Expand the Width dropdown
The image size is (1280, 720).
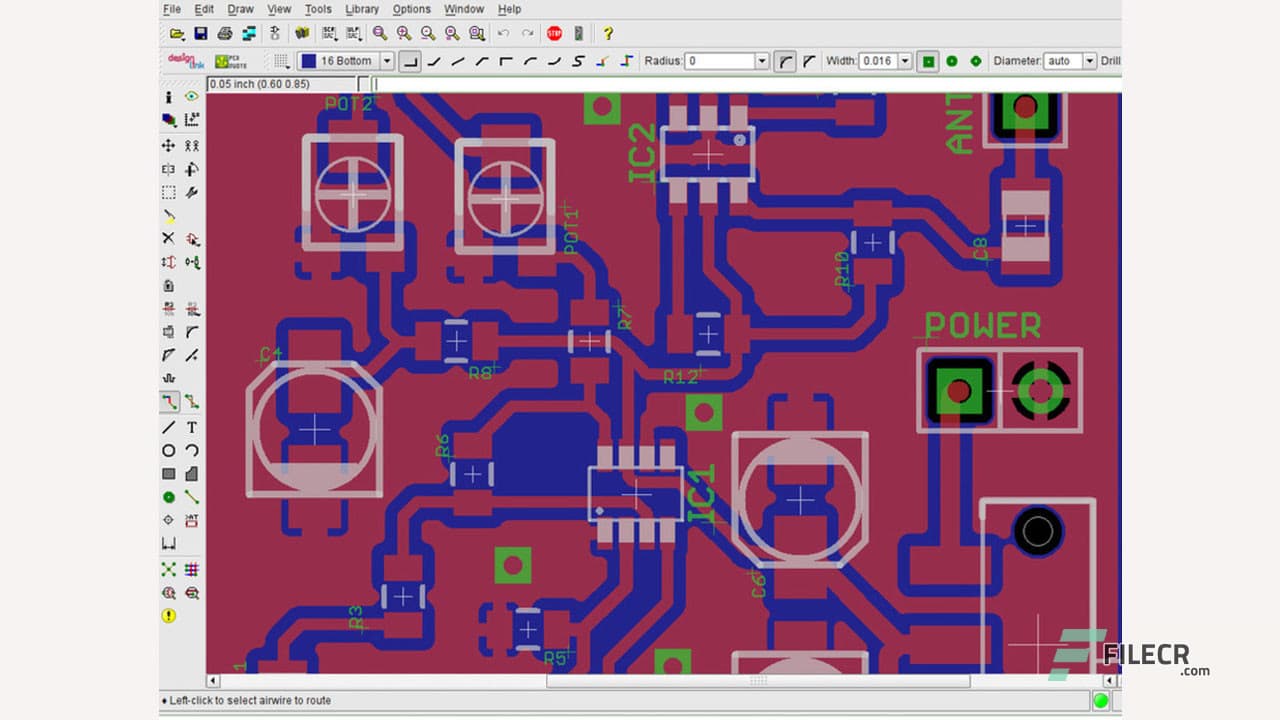coord(905,61)
